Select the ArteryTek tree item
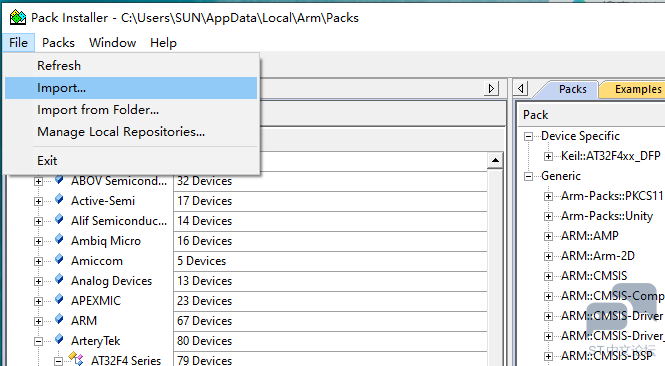The width and height of the screenshot is (665, 366). pyautogui.click(x=95, y=341)
